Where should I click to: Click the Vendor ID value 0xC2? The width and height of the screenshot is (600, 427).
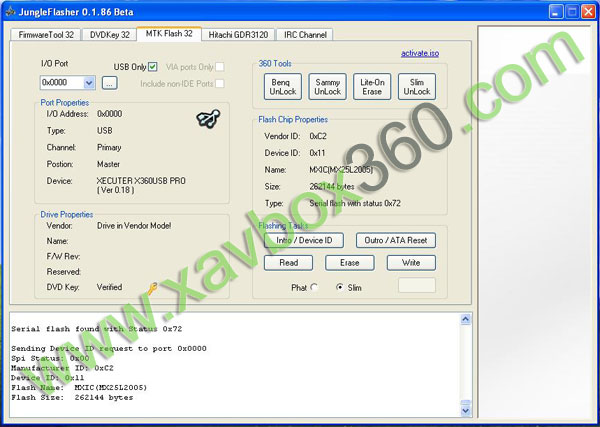(x=318, y=136)
